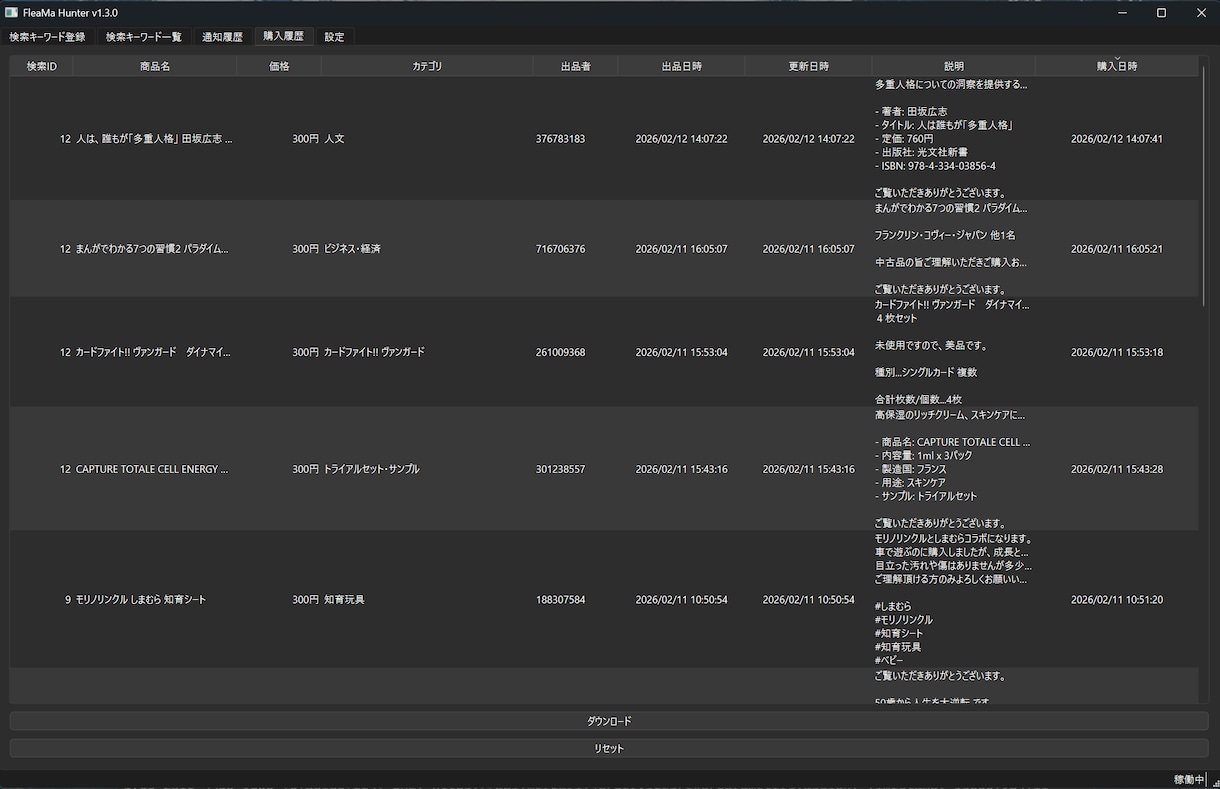
Task: Sort by カテゴリ column header
Action: tap(427, 66)
